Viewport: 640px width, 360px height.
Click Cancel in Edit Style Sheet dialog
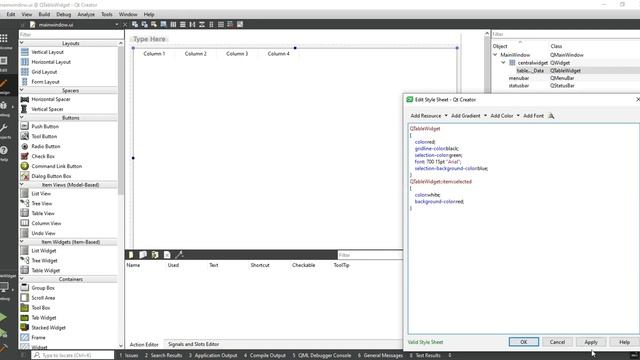click(557, 342)
